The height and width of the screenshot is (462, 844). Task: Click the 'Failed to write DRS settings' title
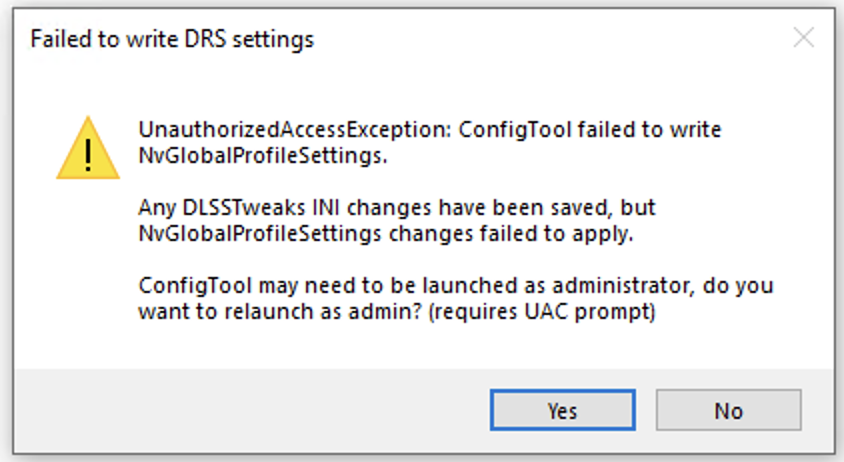click(172, 39)
